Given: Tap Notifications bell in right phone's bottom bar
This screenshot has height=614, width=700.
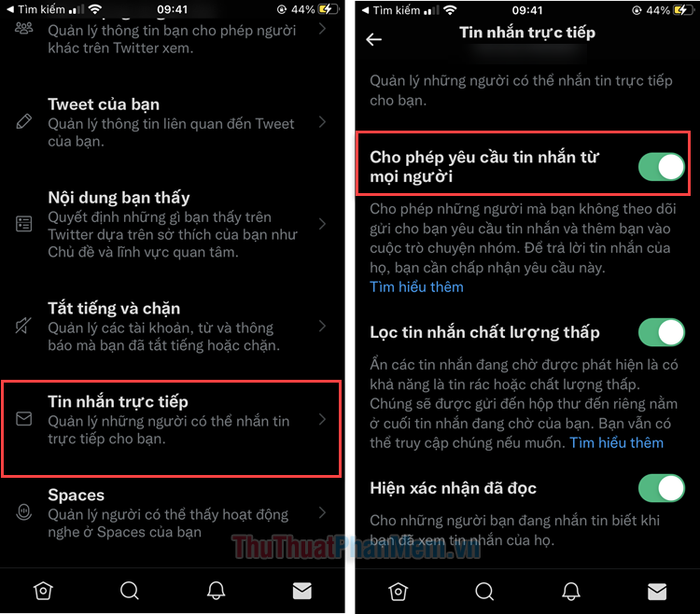Looking at the screenshot, I should (x=571, y=592).
